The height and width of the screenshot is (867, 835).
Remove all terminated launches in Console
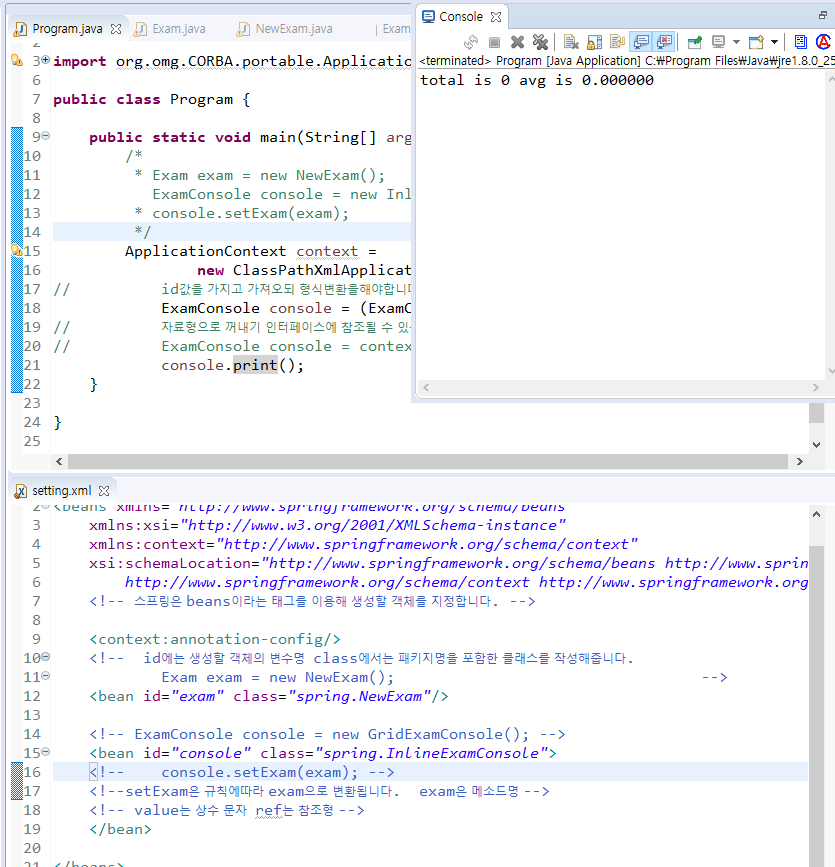click(540, 42)
